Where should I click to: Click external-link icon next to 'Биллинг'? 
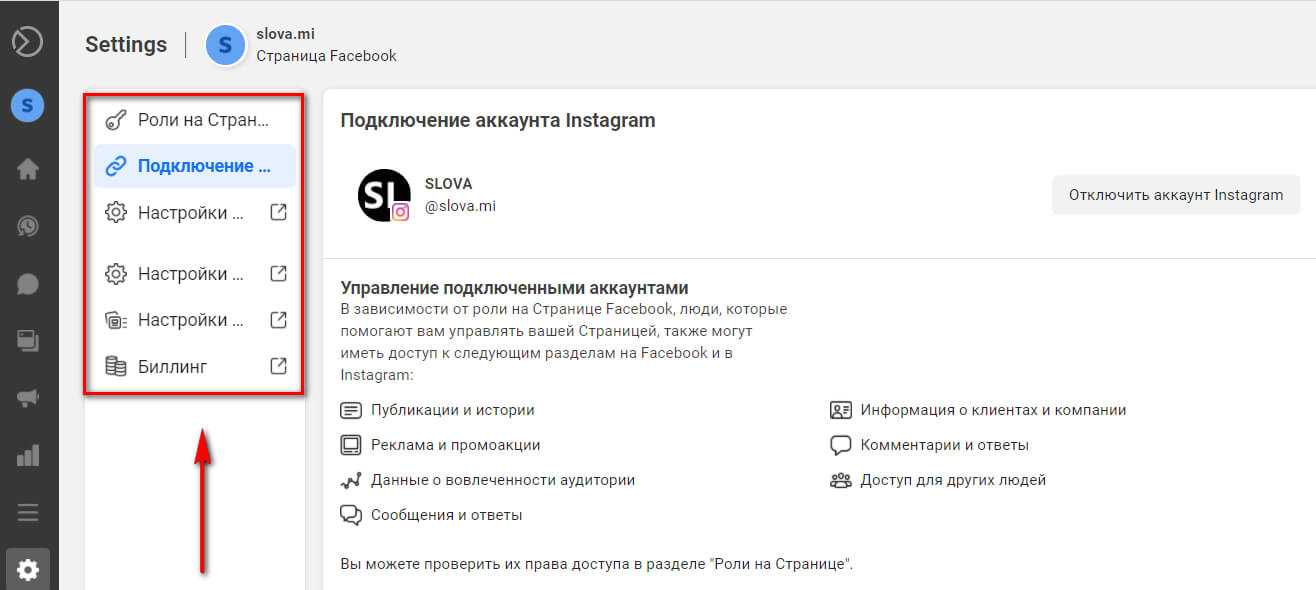279,366
